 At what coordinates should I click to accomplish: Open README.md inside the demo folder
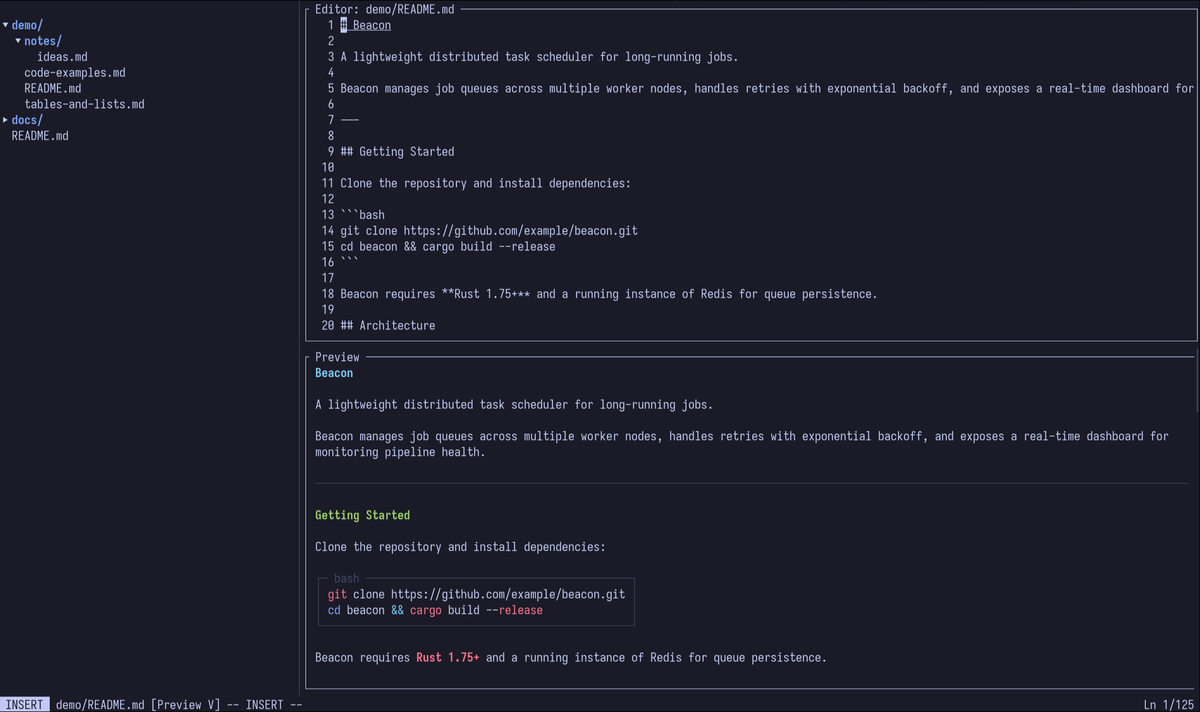click(53, 89)
